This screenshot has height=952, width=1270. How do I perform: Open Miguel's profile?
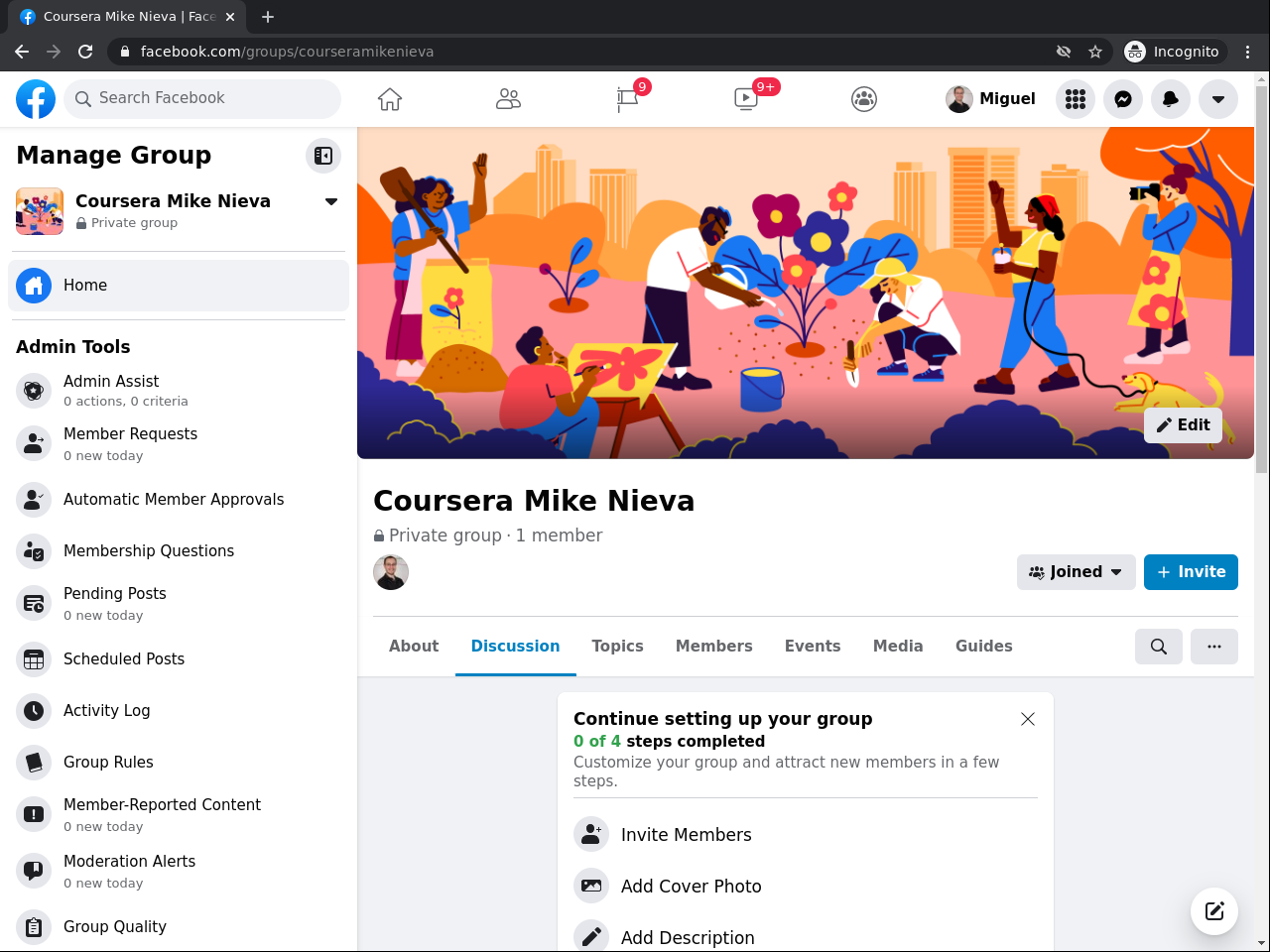(x=991, y=99)
